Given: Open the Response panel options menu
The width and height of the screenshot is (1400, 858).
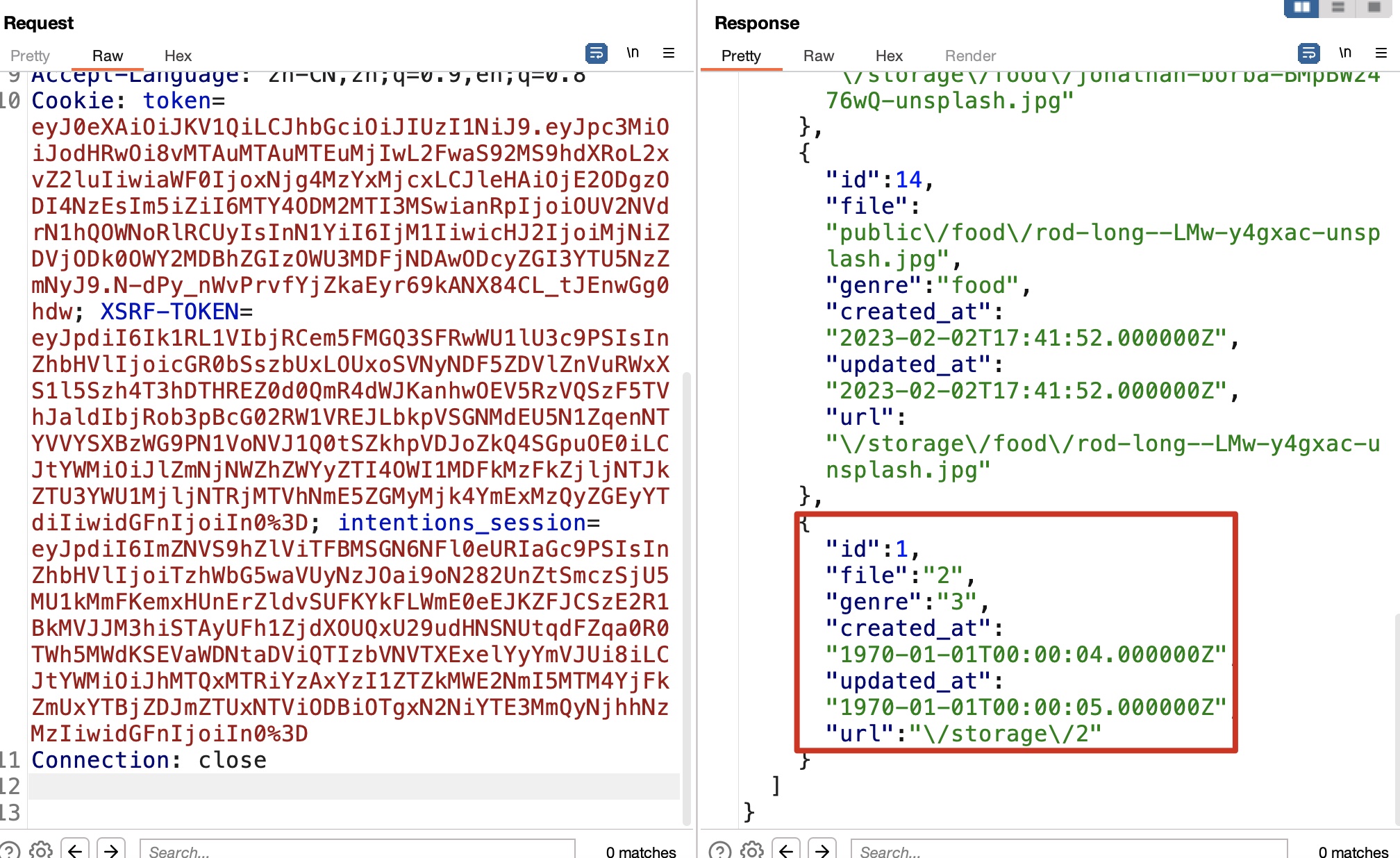Looking at the screenshot, I should pos(1381,53).
